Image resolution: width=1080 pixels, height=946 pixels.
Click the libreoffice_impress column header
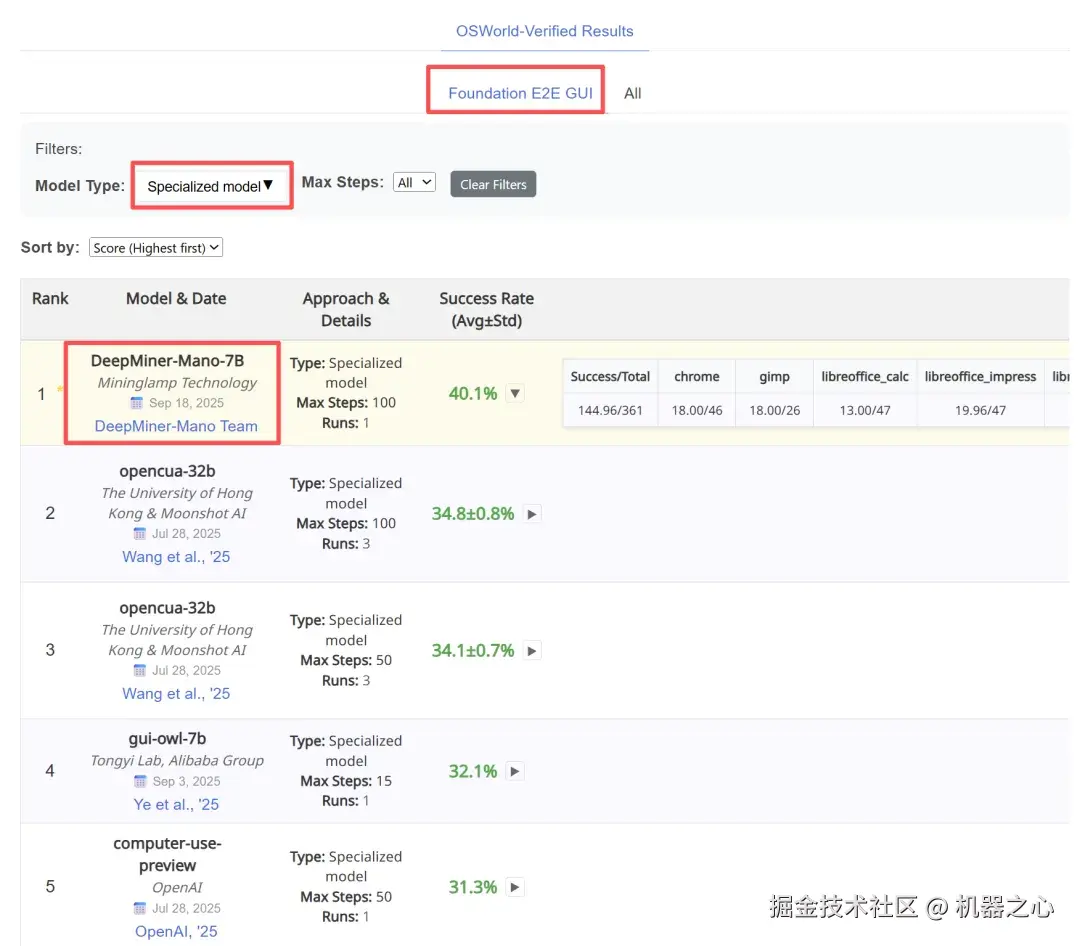(x=980, y=376)
